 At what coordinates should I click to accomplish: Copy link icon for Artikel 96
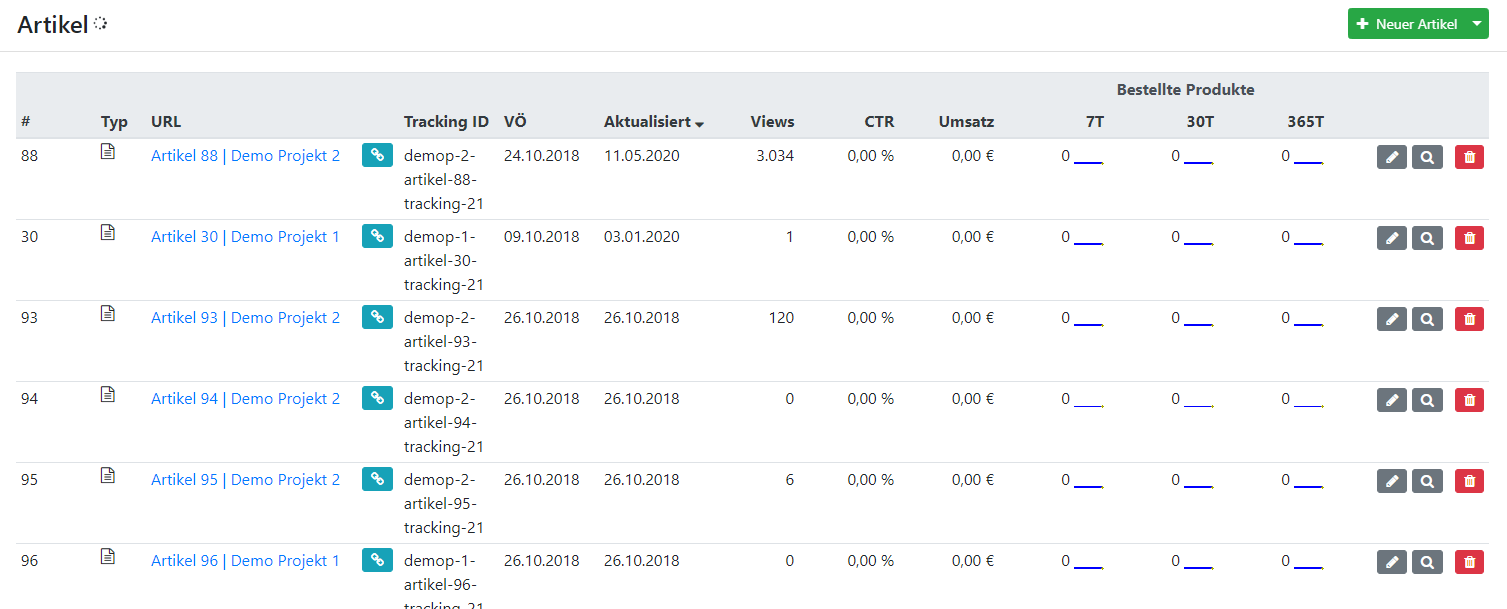coord(377,560)
